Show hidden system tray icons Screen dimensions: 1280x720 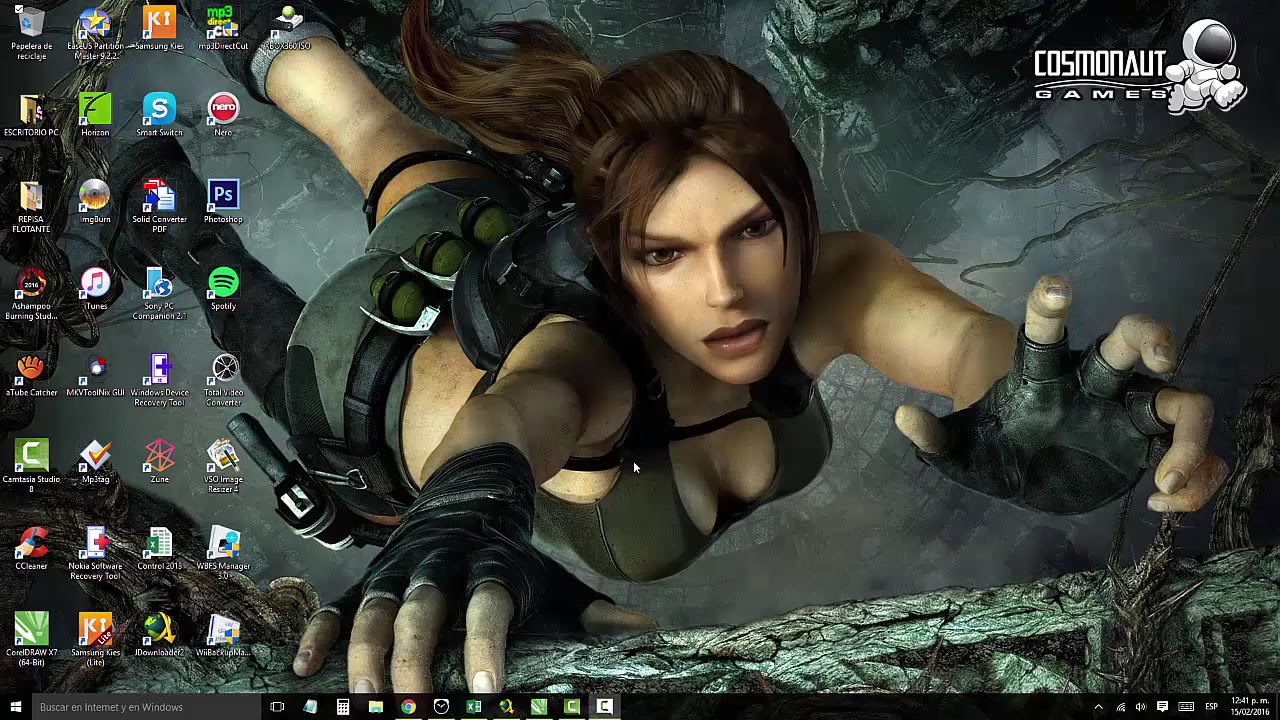point(1098,707)
